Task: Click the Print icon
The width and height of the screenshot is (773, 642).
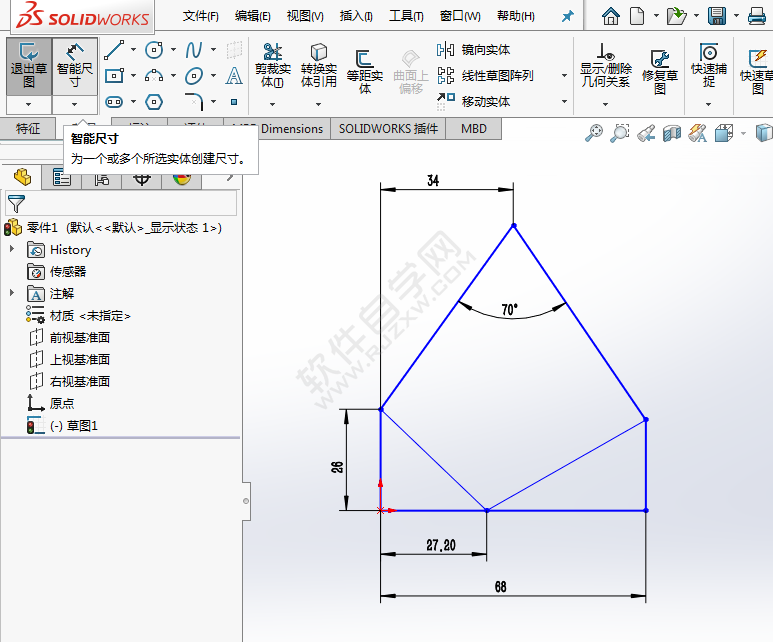Action: (x=757, y=16)
